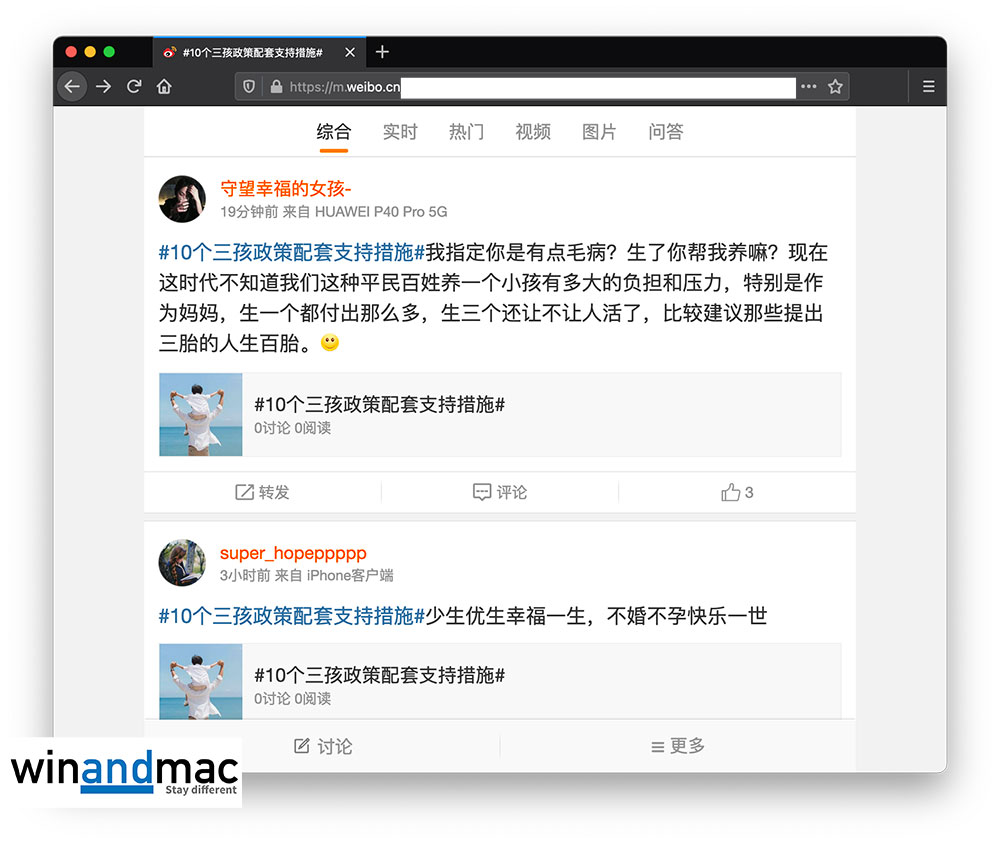1000x843 pixels.
Task: Open tracking protection shield icon
Action: click(x=250, y=87)
